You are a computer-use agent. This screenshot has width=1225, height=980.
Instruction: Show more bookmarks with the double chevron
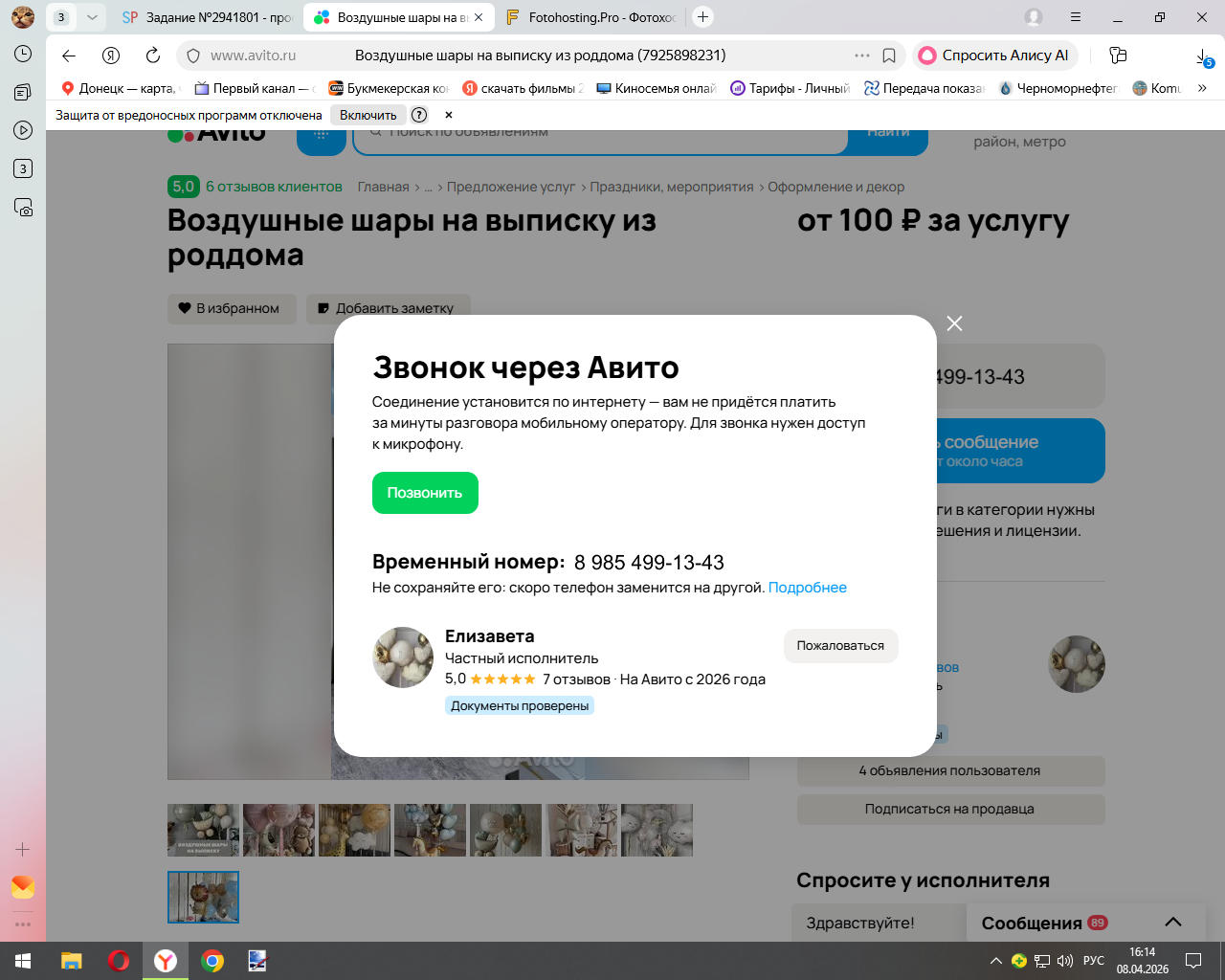1202,88
